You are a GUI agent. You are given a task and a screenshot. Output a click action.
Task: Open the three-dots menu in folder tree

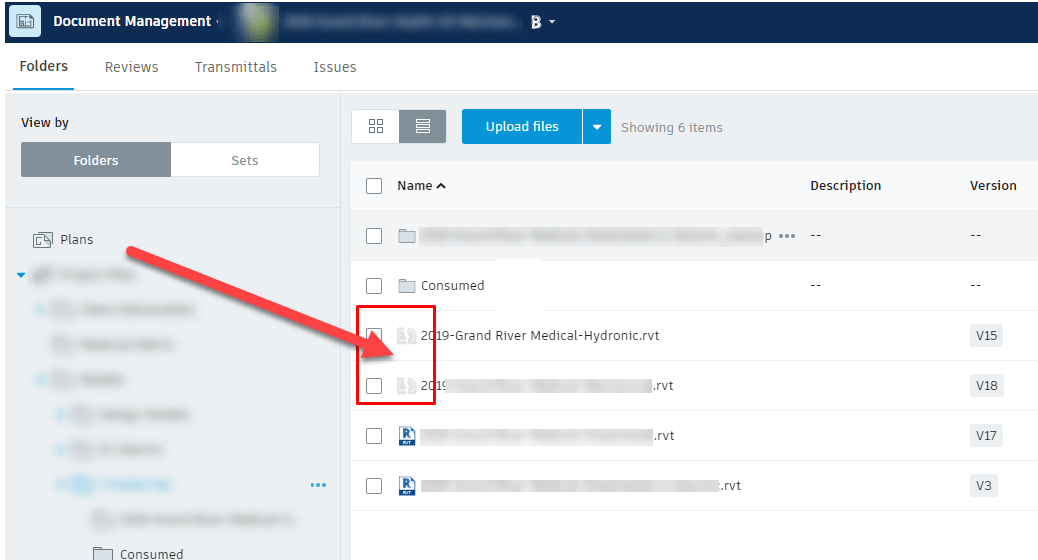[x=318, y=485]
